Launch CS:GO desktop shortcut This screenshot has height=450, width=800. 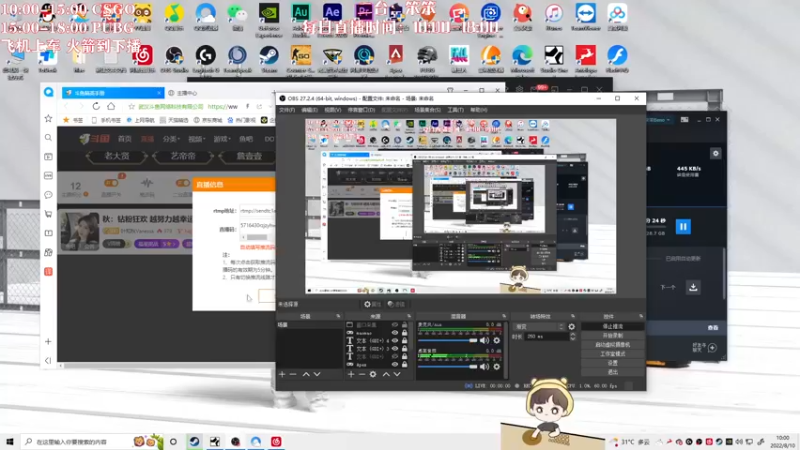tap(301, 56)
